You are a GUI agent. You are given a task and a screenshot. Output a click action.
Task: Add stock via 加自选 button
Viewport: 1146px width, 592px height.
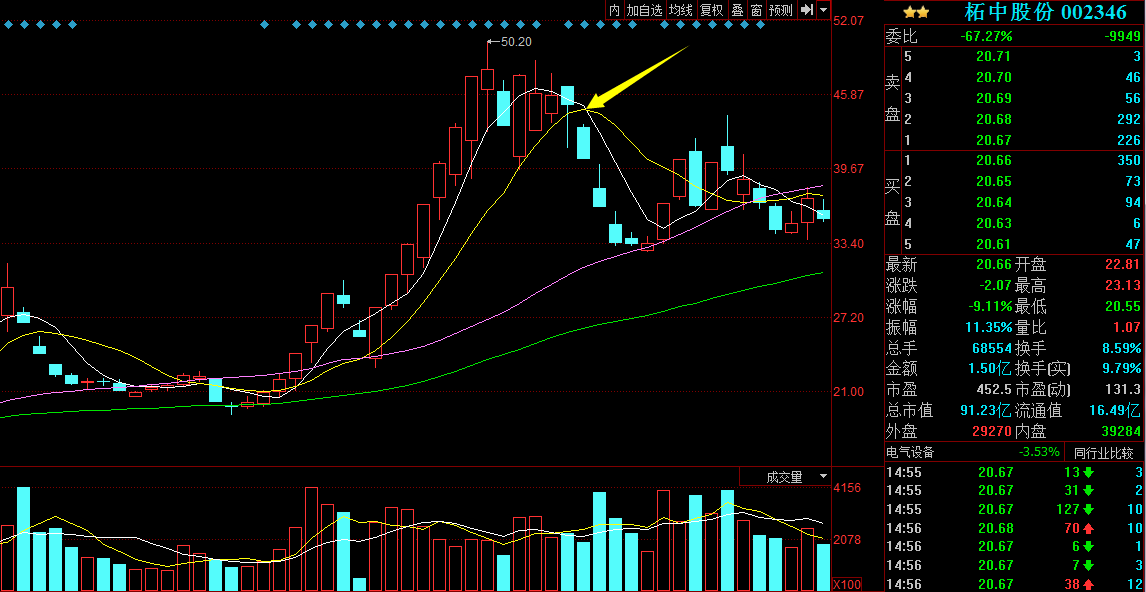pyautogui.click(x=645, y=10)
